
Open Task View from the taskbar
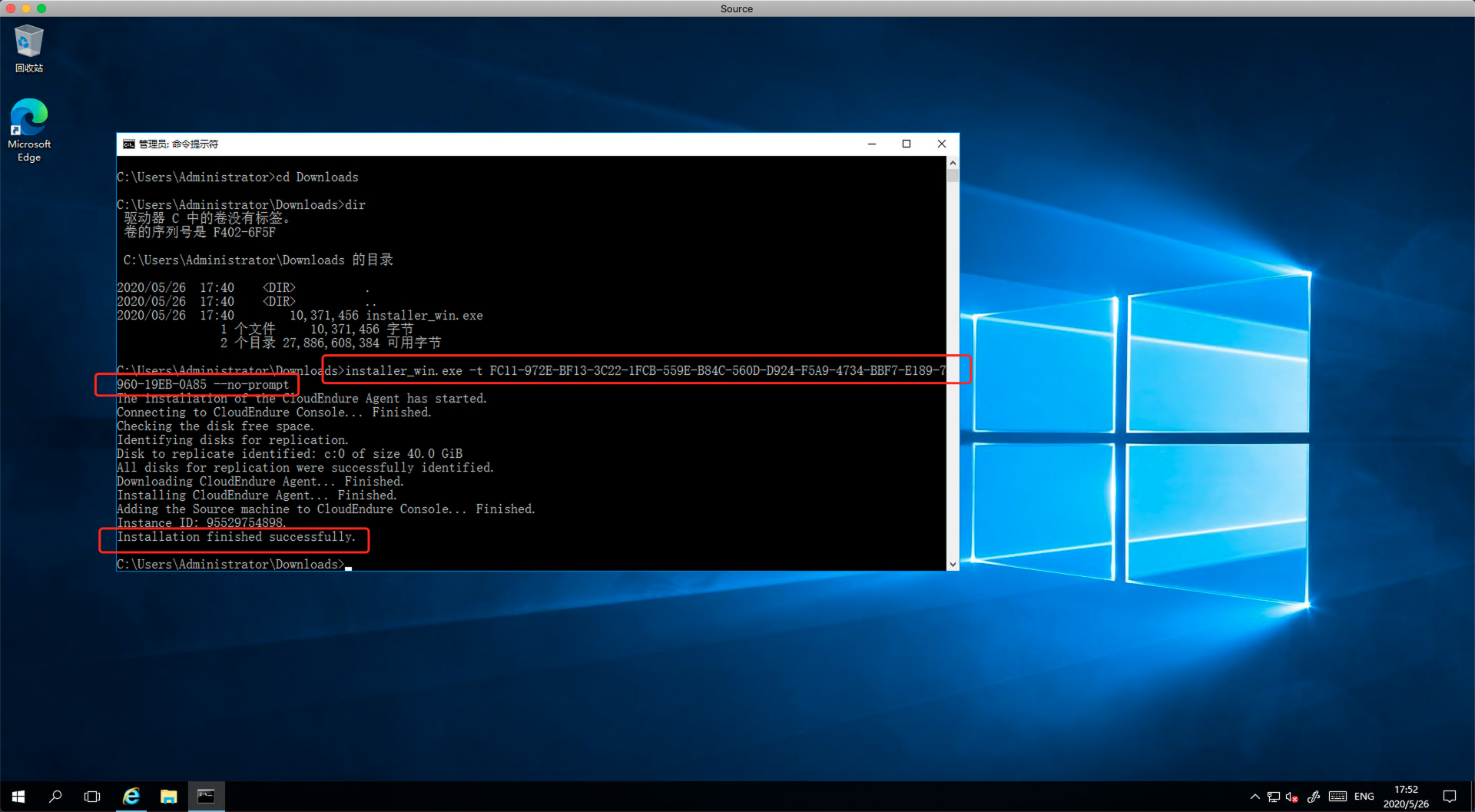pos(92,797)
